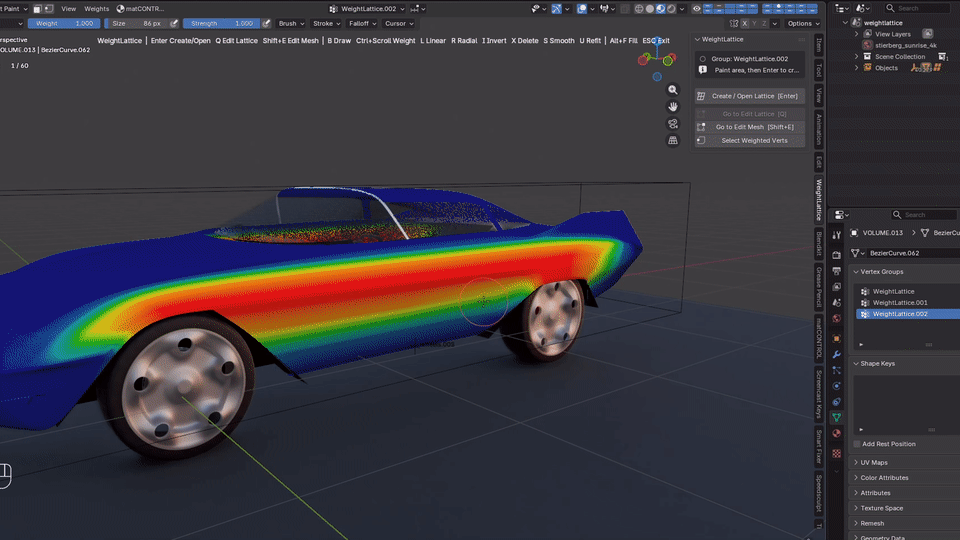Open the green Object Data tab icon
This screenshot has width=960, height=540.
836,418
